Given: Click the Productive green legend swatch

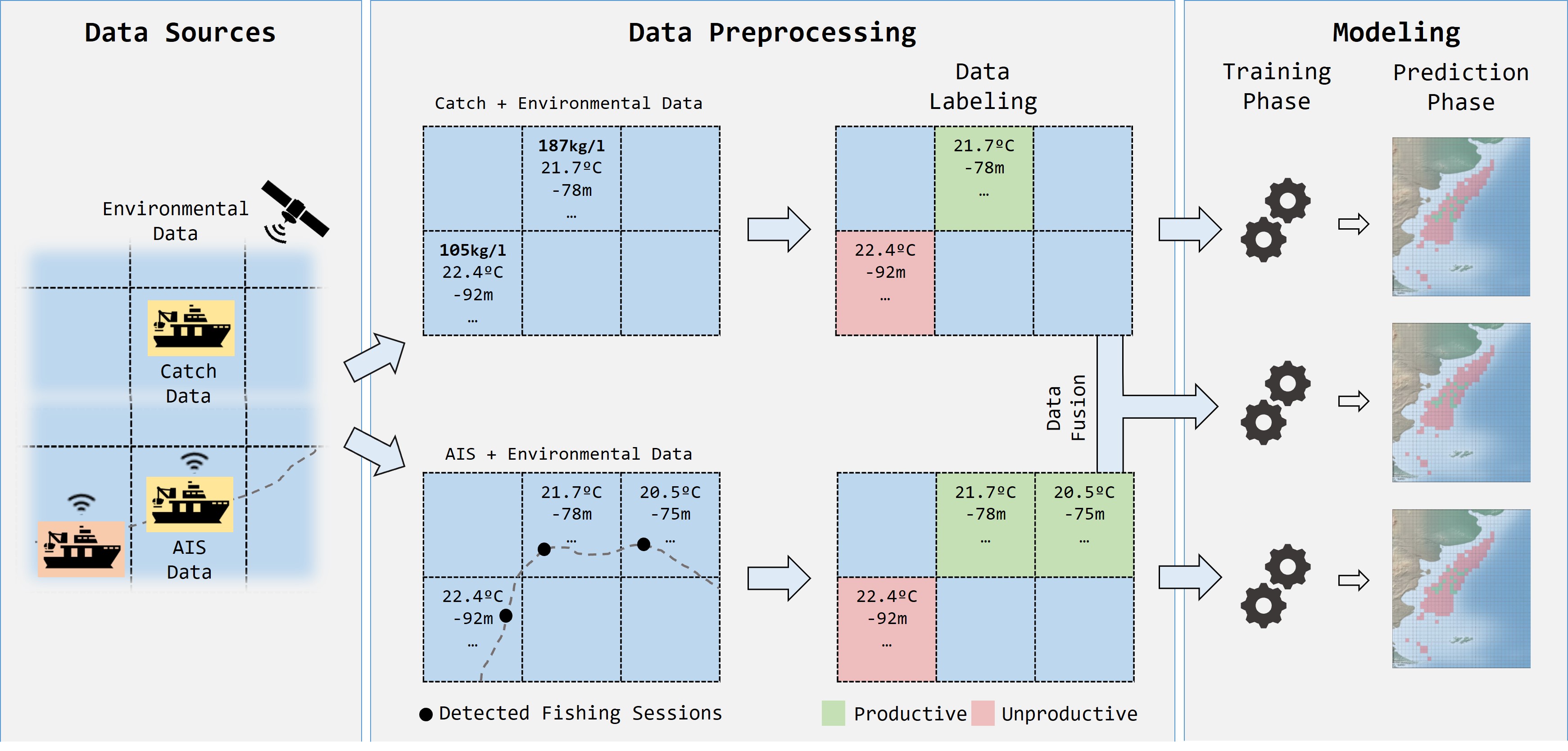Looking at the screenshot, I should pyautogui.click(x=833, y=713).
